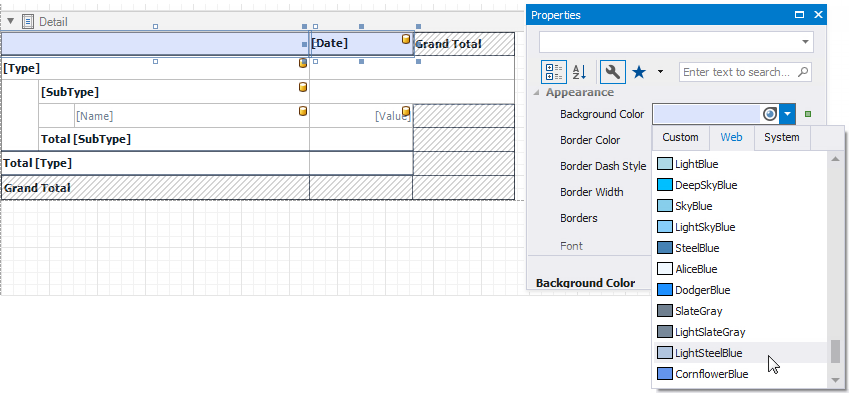Maximize the Properties panel
The width and height of the screenshot is (849, 393).
click(x=799, y=15)
